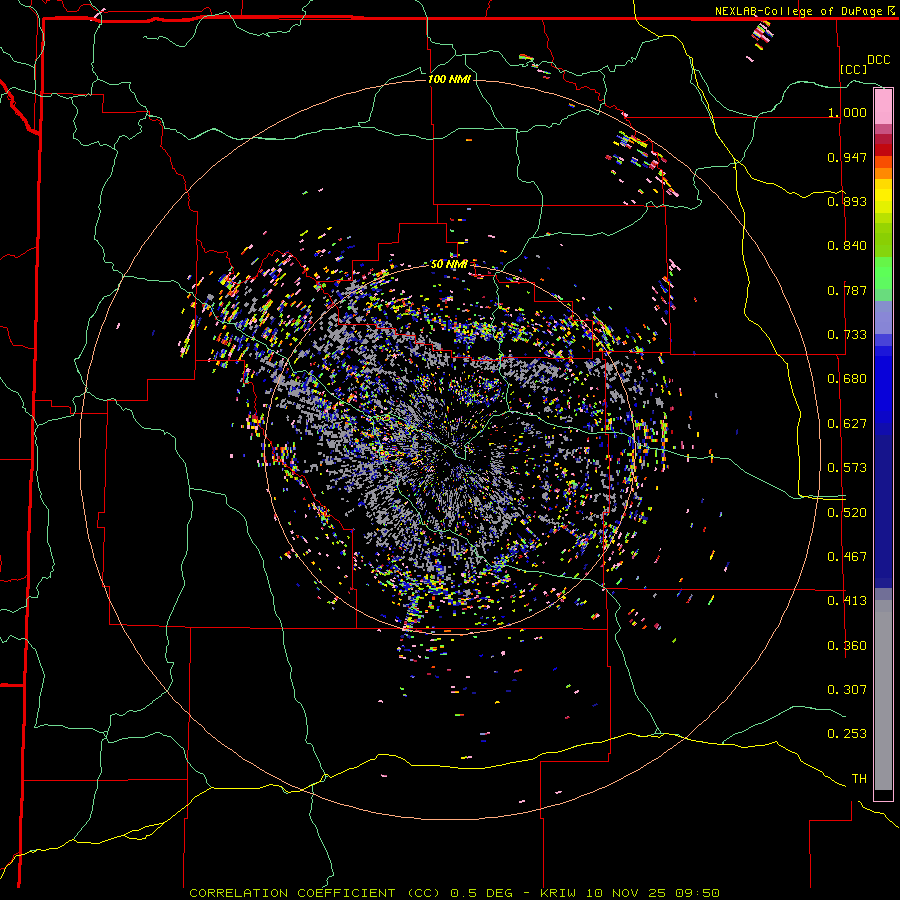
Task: Select the 0.733 scale value
Action: tap(847, 335)
